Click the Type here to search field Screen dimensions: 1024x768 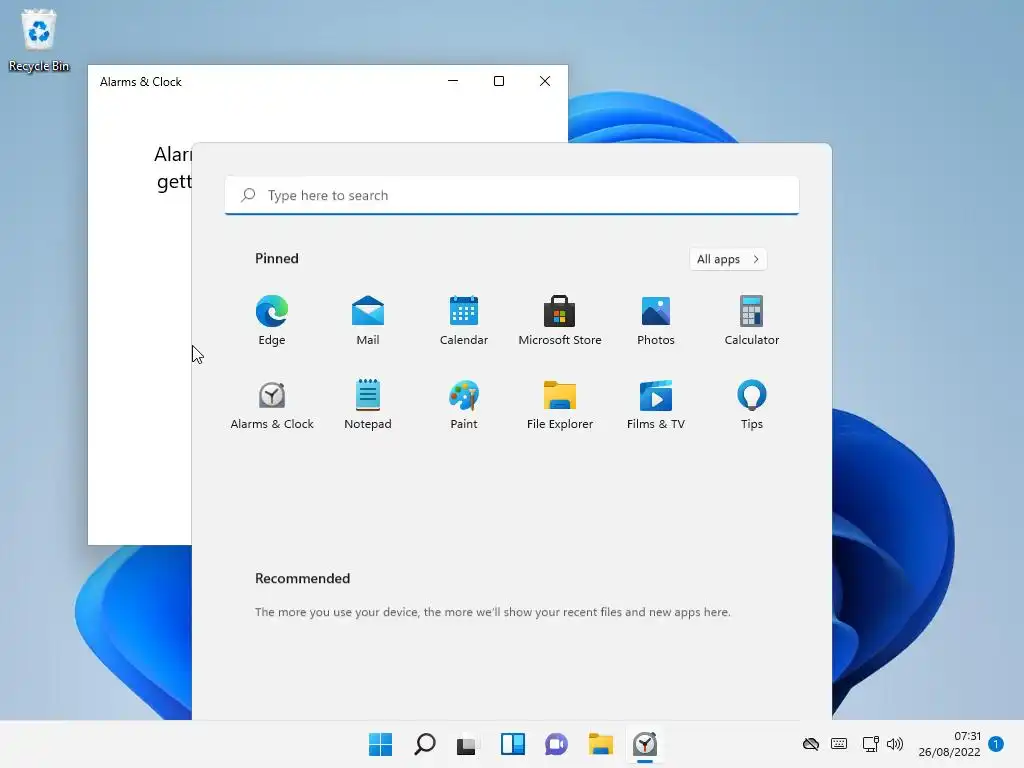[512, 195]
